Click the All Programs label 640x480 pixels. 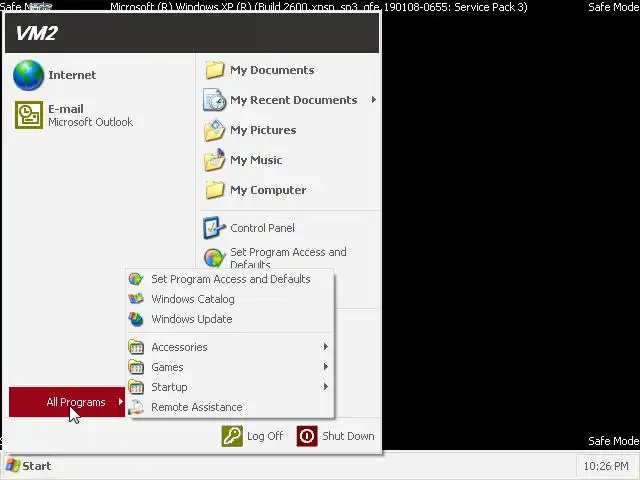(76, 402)
